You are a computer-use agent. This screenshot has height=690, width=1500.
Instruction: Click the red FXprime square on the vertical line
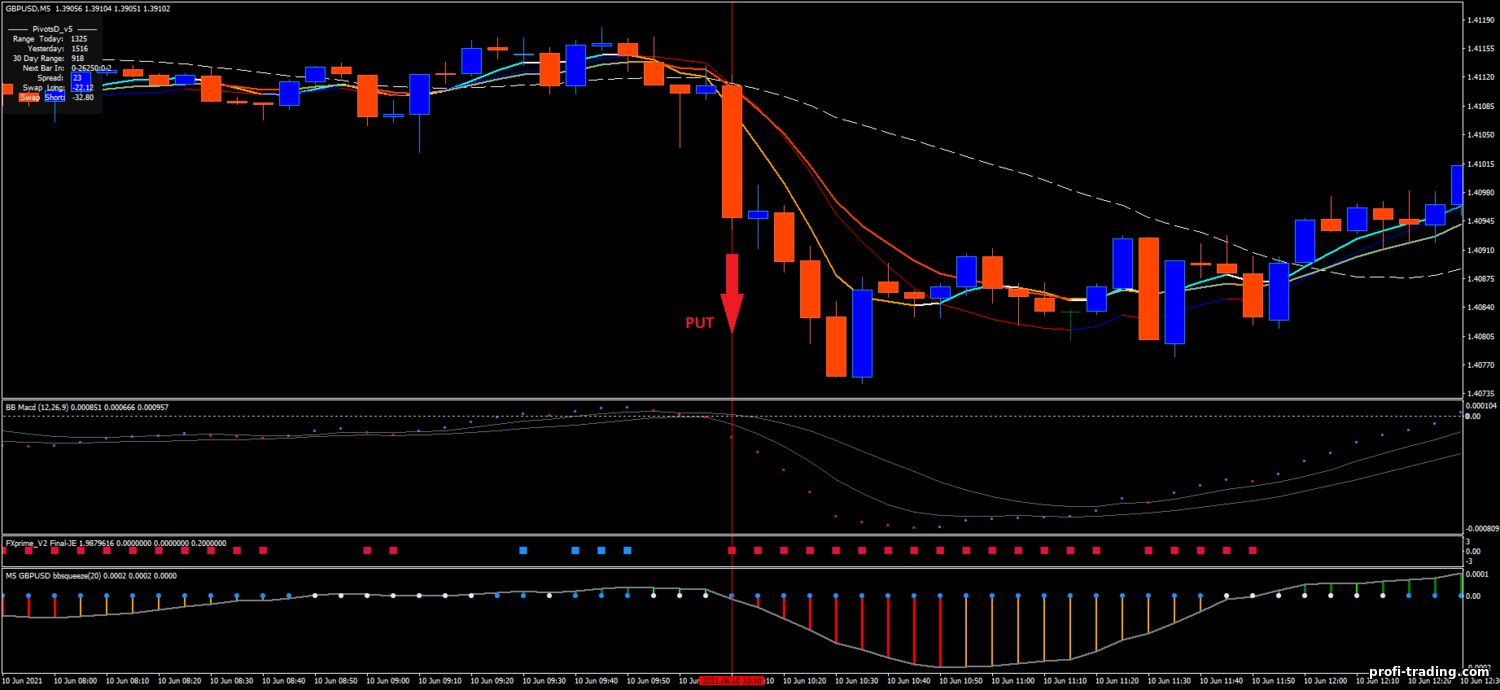pyautogui.click(x=732, y=550)
